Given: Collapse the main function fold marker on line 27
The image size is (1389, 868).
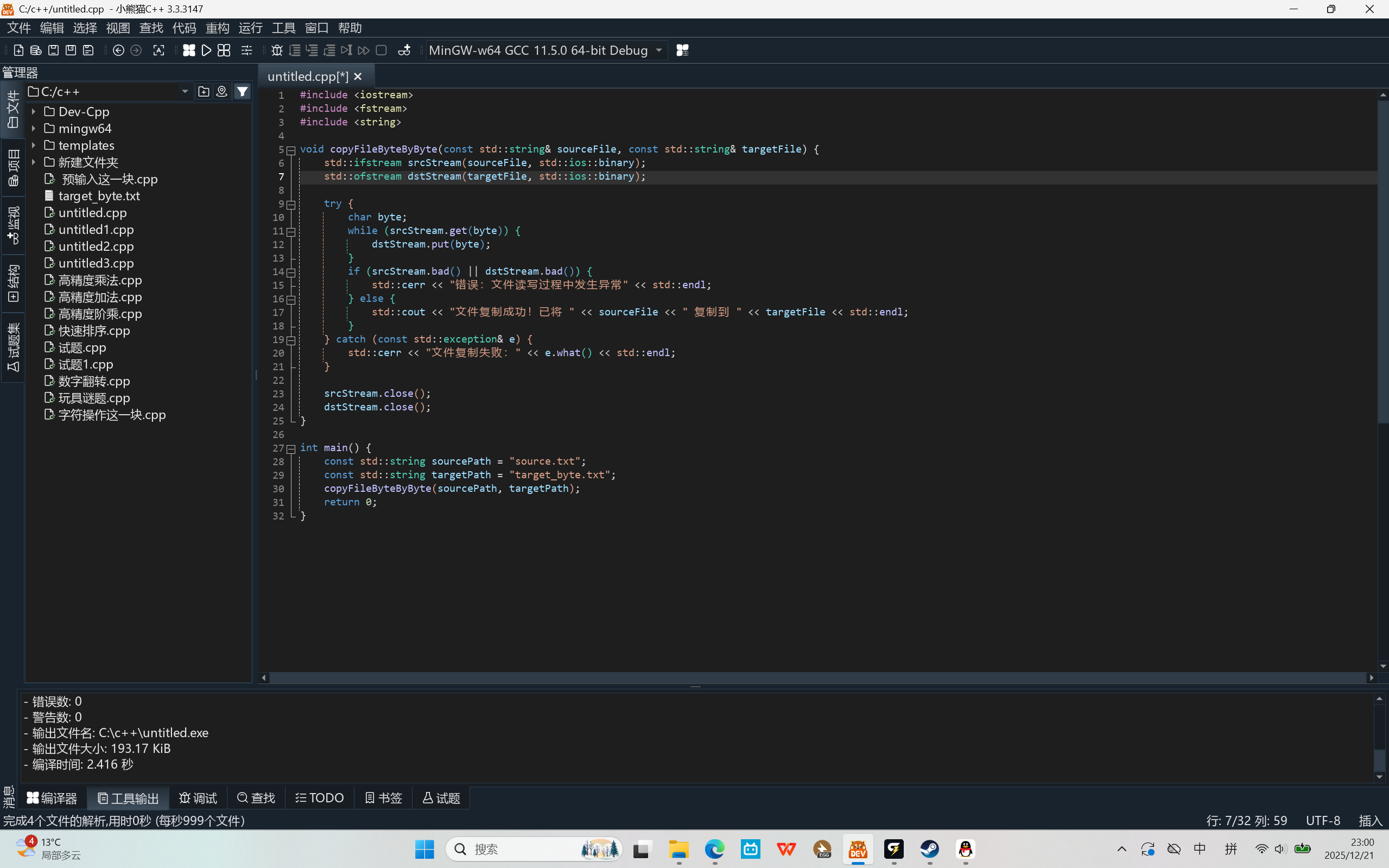Looking at the screenshot, I should coord(291,449).
